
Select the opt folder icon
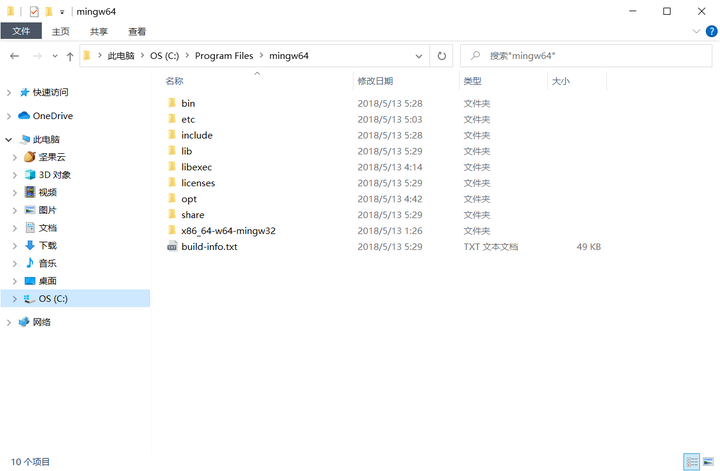click(172, 198)
